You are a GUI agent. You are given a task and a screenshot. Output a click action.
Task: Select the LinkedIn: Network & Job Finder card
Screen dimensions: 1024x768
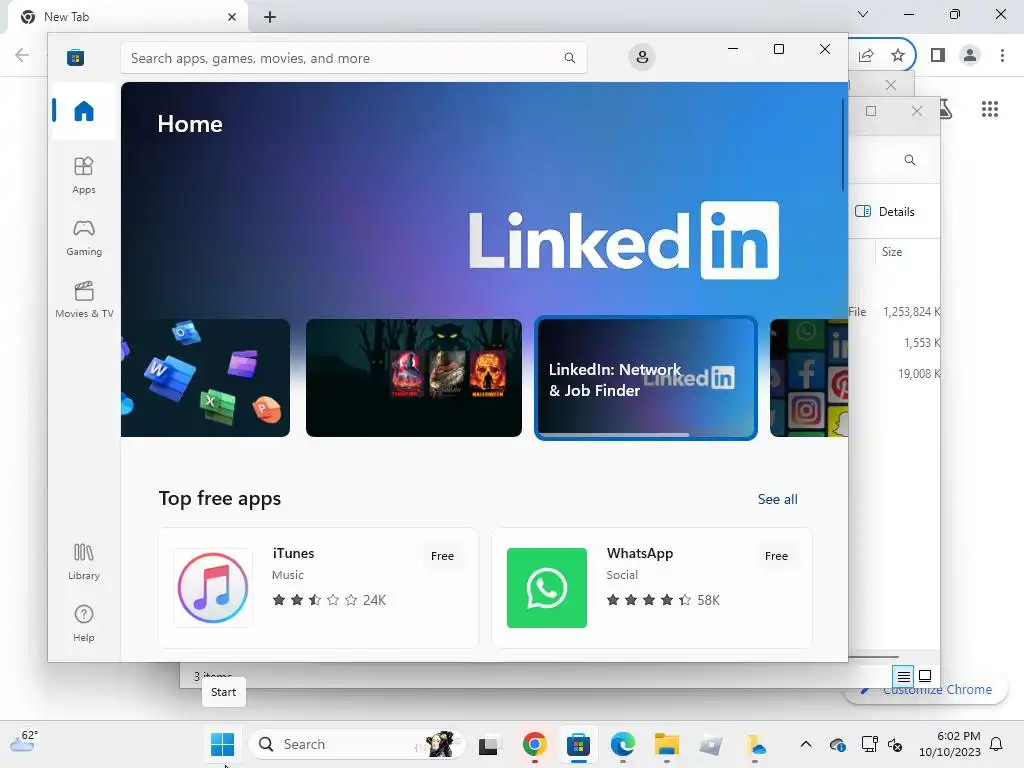click(646, 377)
